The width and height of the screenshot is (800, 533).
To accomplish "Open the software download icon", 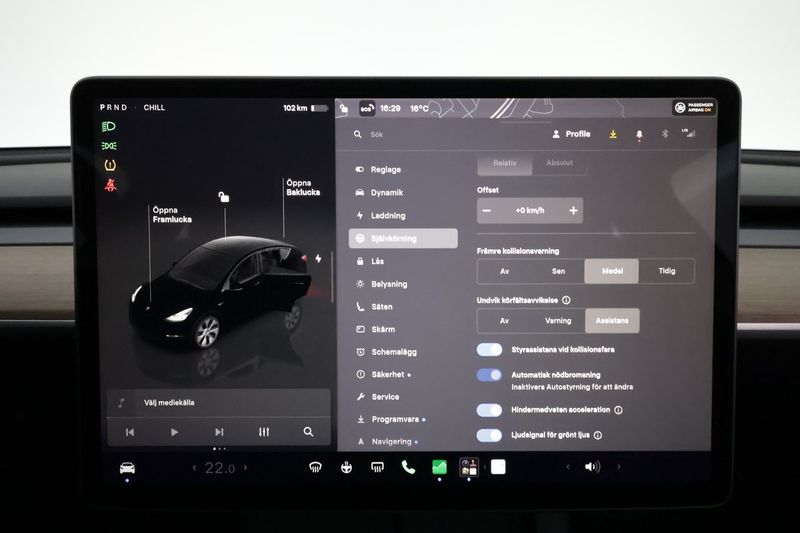I will click(613, 134).
